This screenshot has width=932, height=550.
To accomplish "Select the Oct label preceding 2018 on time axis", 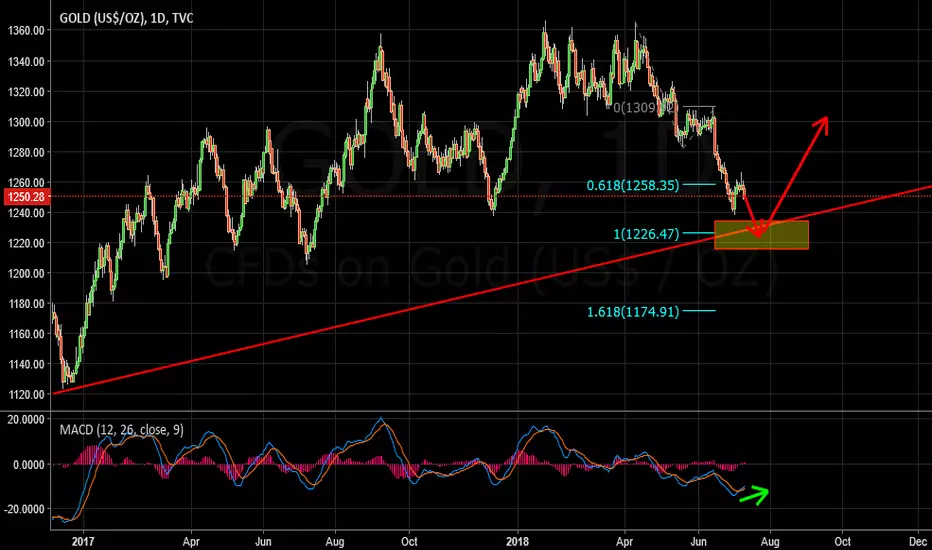I will 409,542.
